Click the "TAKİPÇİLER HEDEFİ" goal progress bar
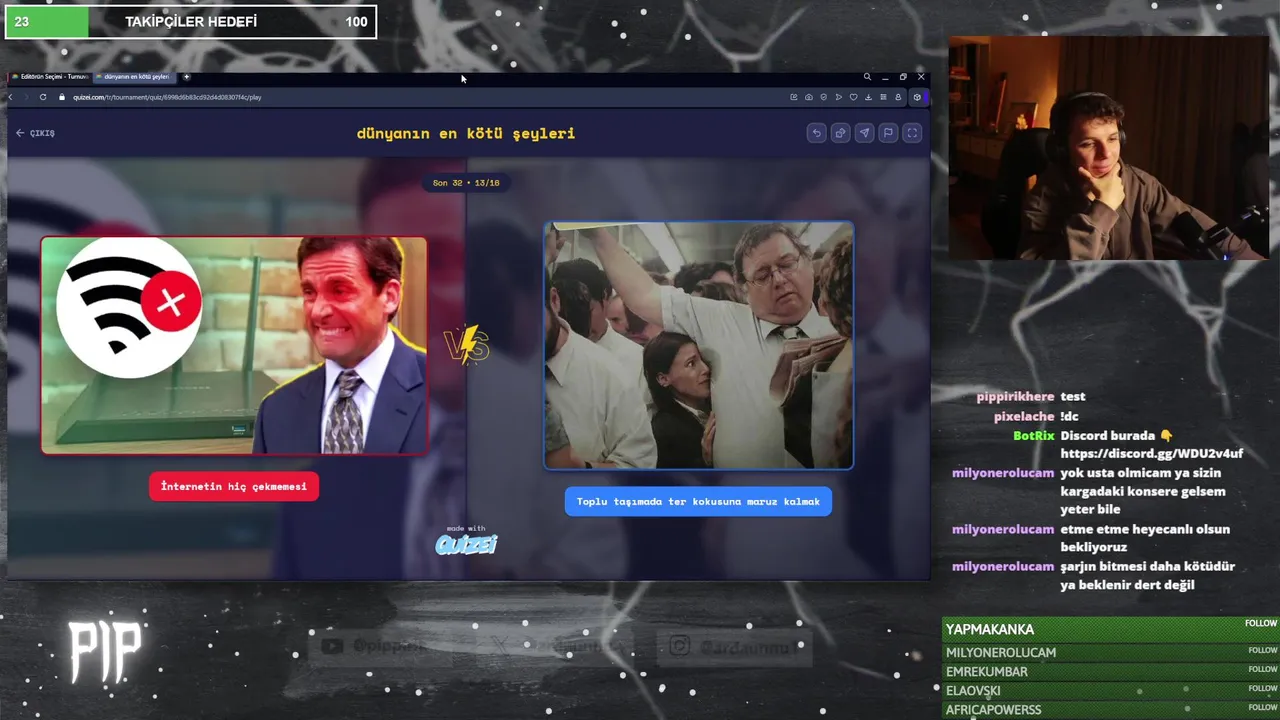The width and height of the screenshot is (1280, 720). click(x=191, y=22)
